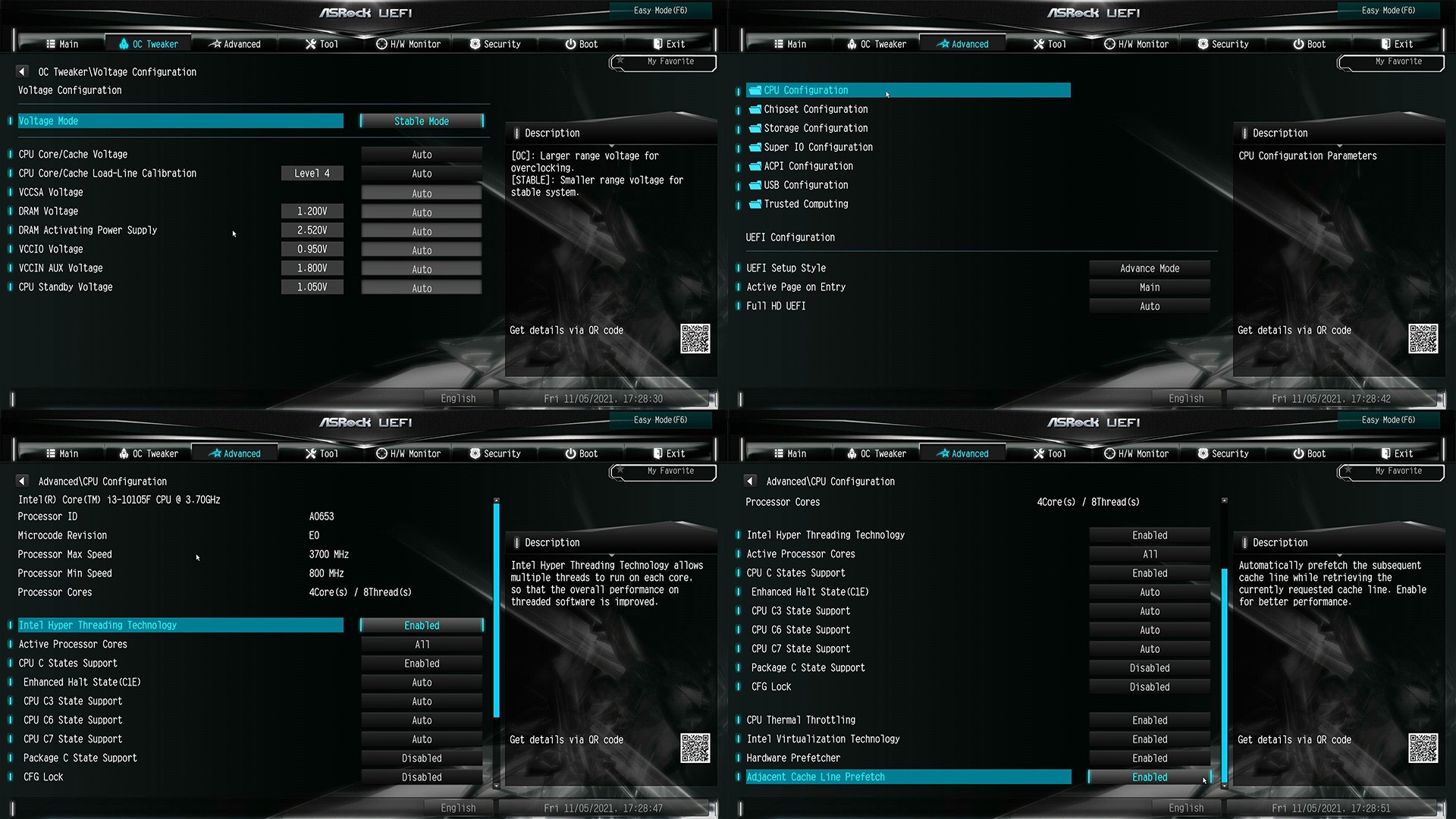
Task: Toggle Intel Virtualization Technology Enabled setting
Action: [1149, 739]
